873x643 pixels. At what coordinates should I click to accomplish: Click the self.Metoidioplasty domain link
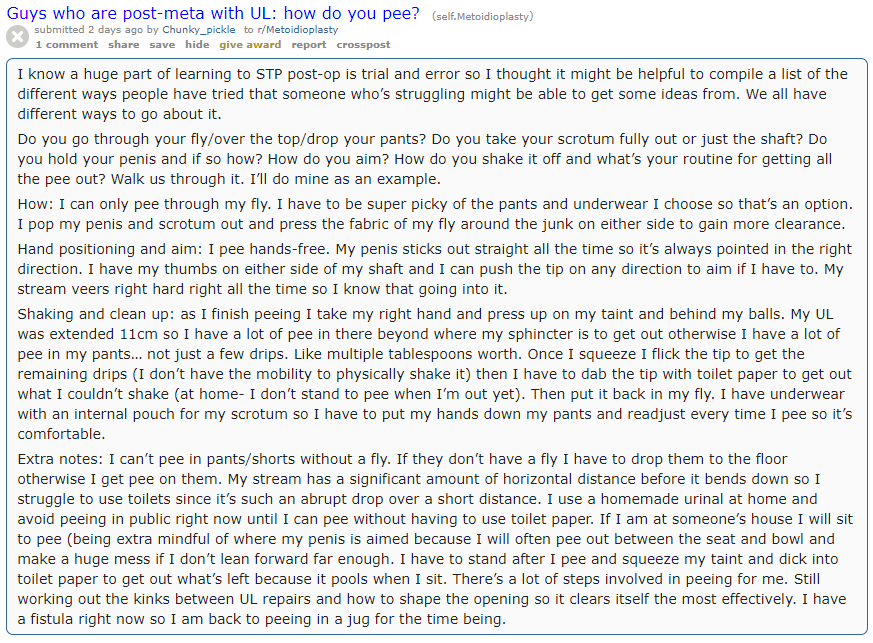(483, 16)
